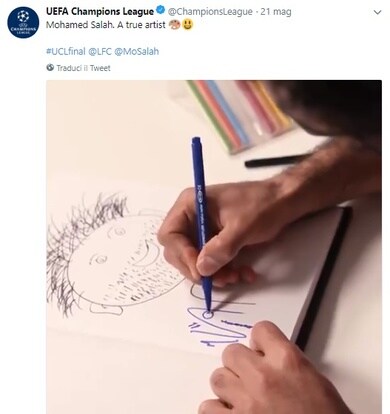
Task: Expand the tweet options chevron
Action: pyautogui.click(x=377, y=13)
